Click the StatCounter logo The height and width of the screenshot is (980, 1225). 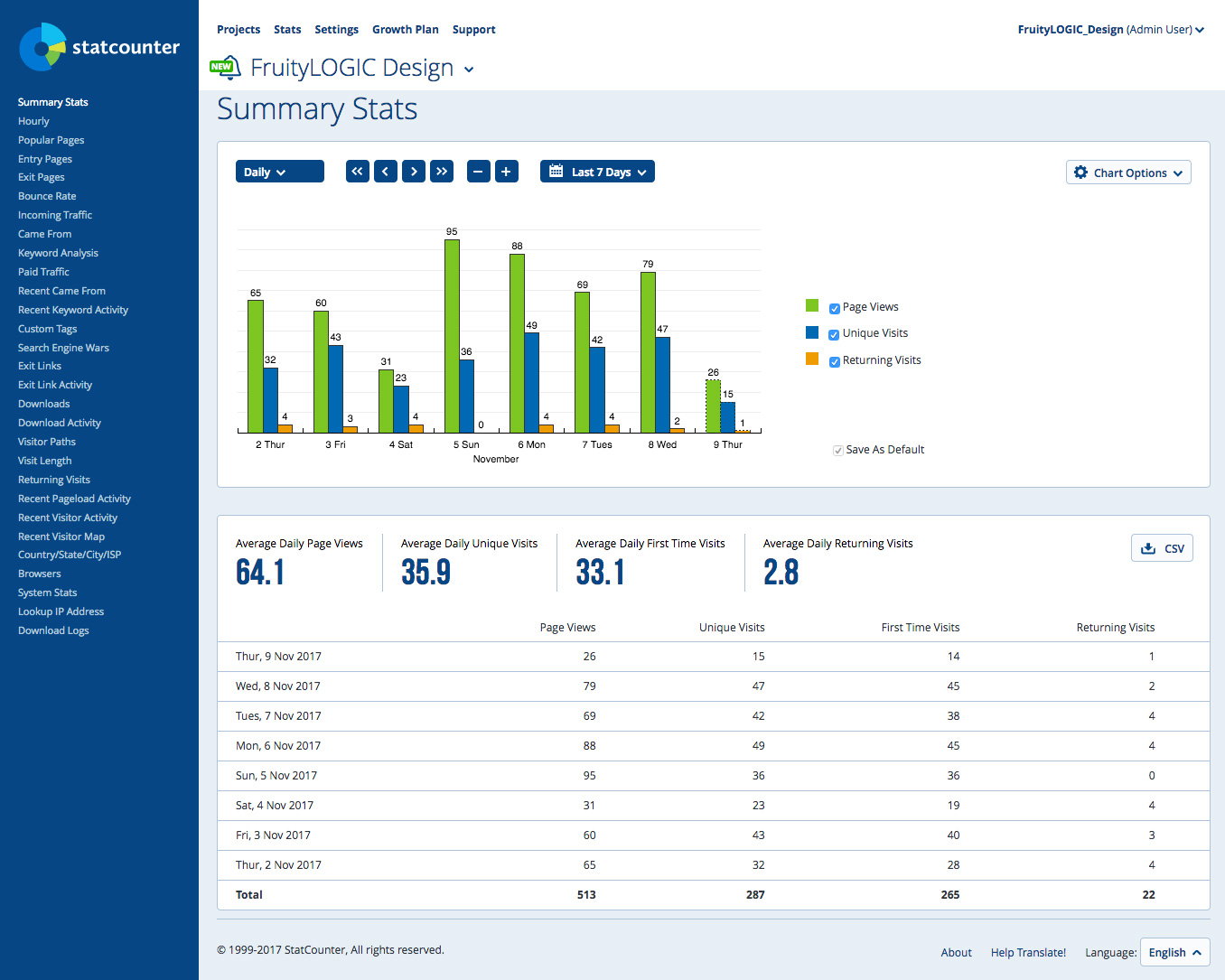[x=99, y=47]
